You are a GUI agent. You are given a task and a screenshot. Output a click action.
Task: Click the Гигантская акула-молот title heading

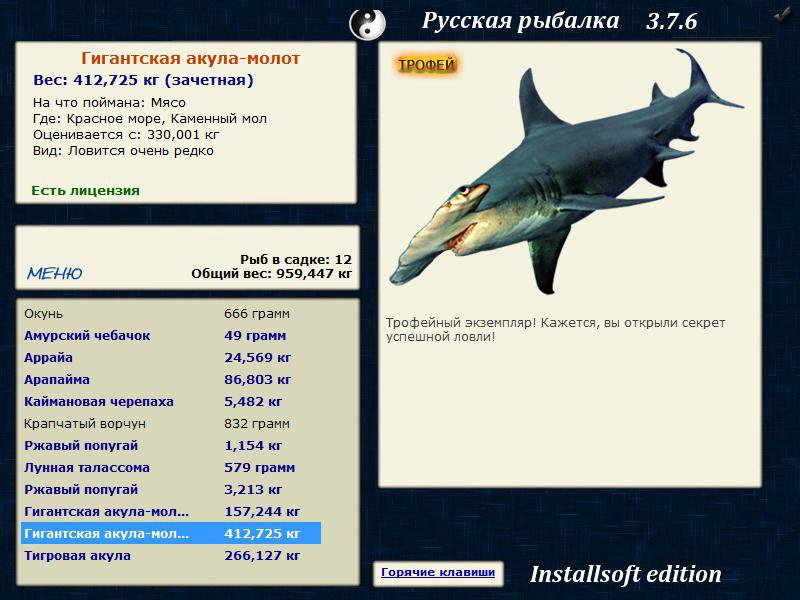coord(190,58)
